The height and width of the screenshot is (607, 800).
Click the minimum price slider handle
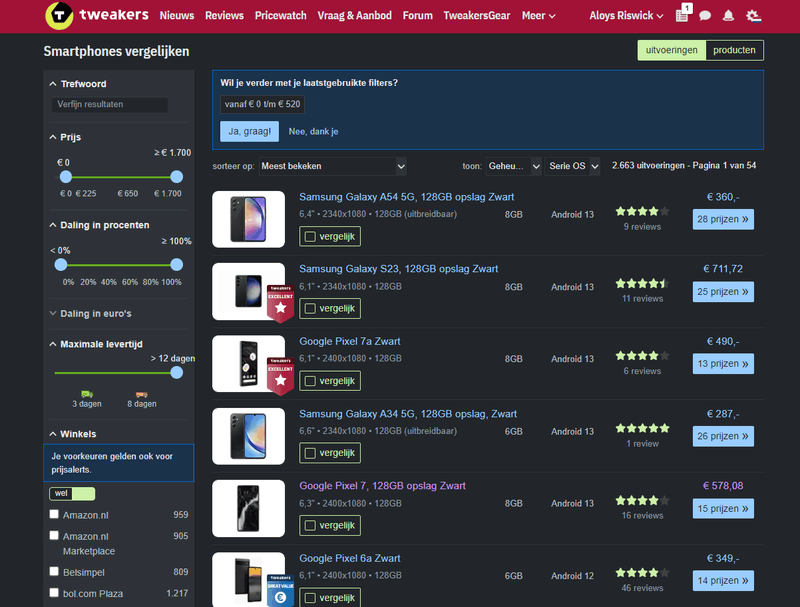click(65, 177)
